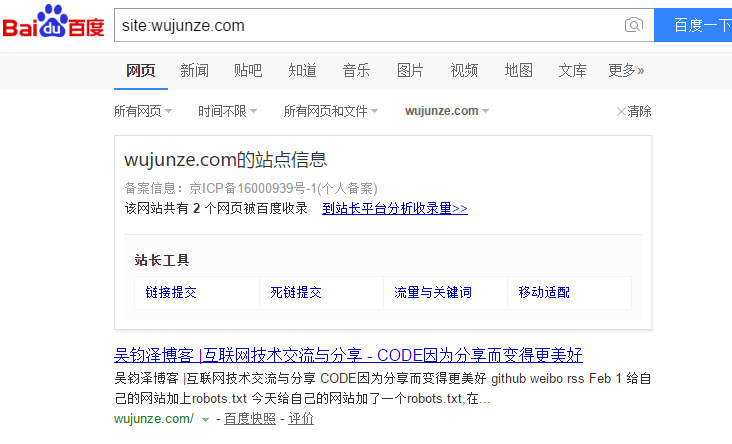Open the 吴钧泽博客 search result title
This screenshot has height=444, width=732.
pos(348,355)
